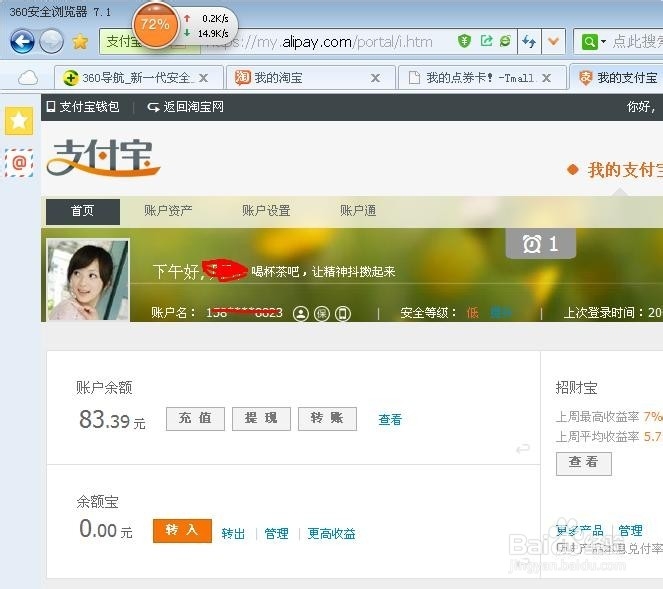Click the 支付宝 Alipay logo
663x589 pixels.
point(103,157)
